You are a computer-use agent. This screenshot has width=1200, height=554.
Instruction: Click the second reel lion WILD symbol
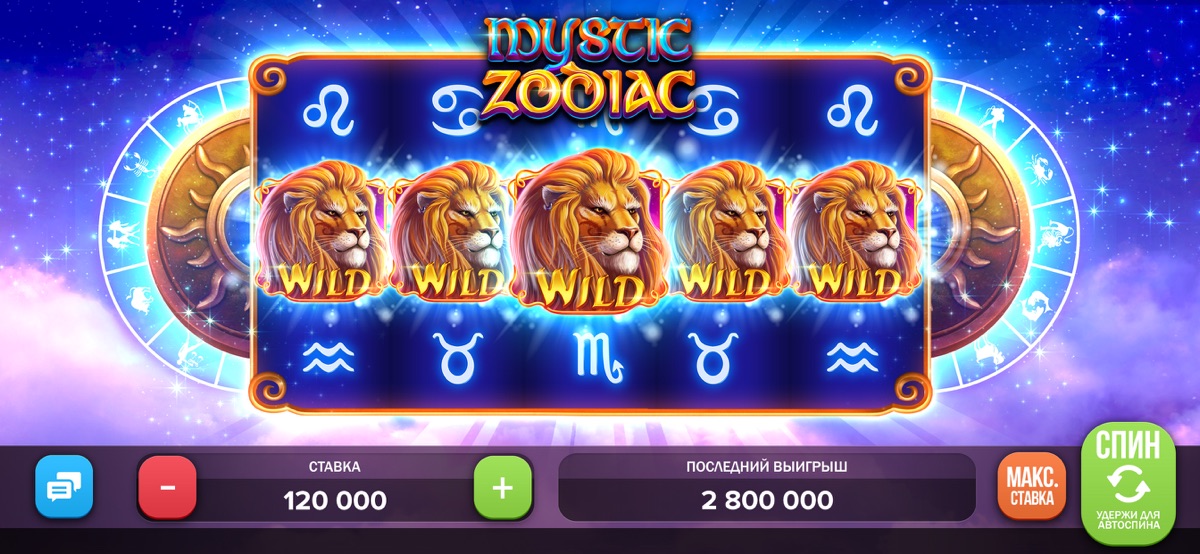click(x=452, y=233)
